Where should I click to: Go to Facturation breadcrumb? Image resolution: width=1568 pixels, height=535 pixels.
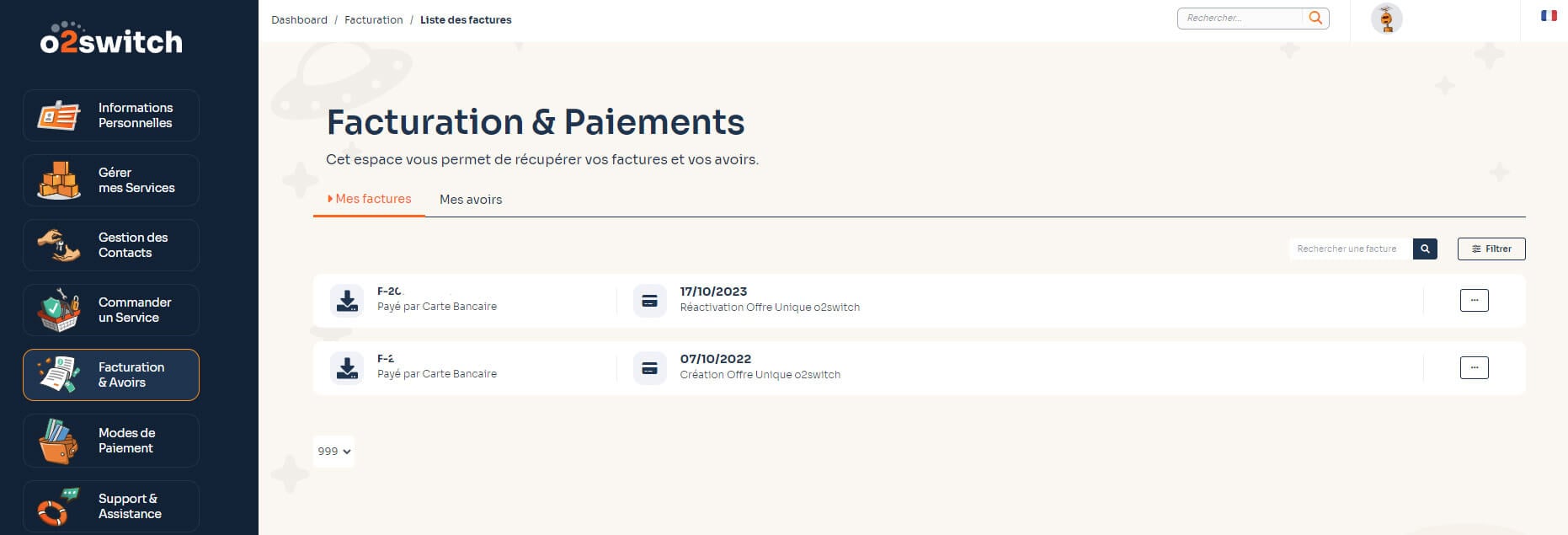(x=373, y=19)
